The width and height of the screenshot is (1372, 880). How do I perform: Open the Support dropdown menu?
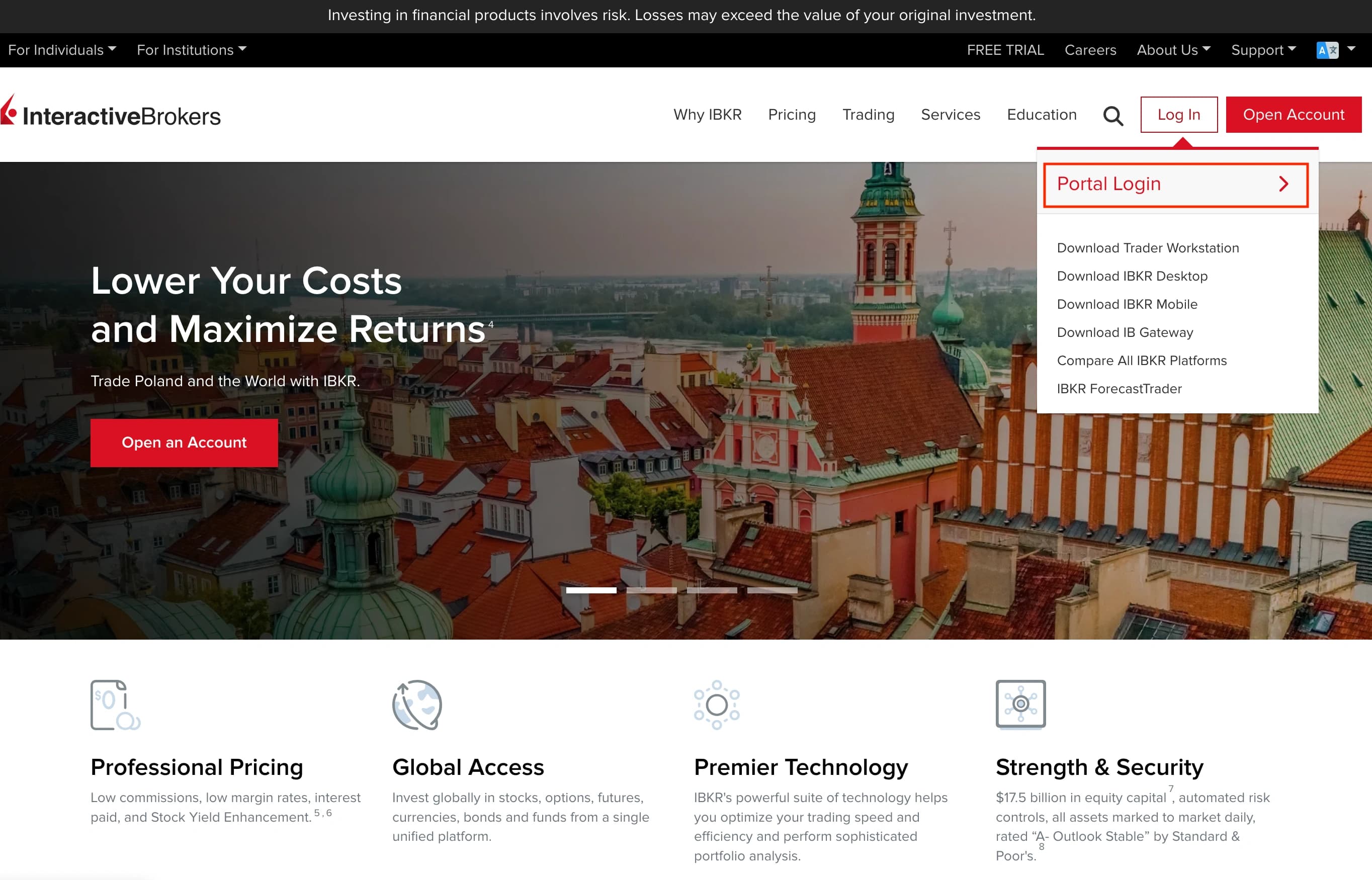(x=1263, y=50)
